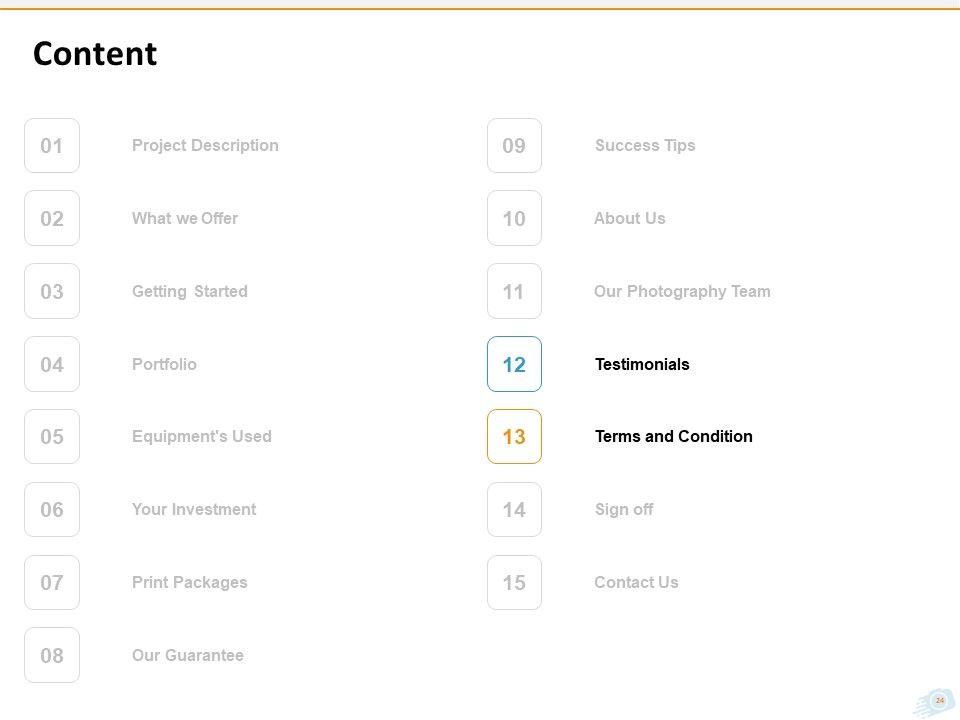Click the 04 number box
960x720 pixels.
(52, 364)
